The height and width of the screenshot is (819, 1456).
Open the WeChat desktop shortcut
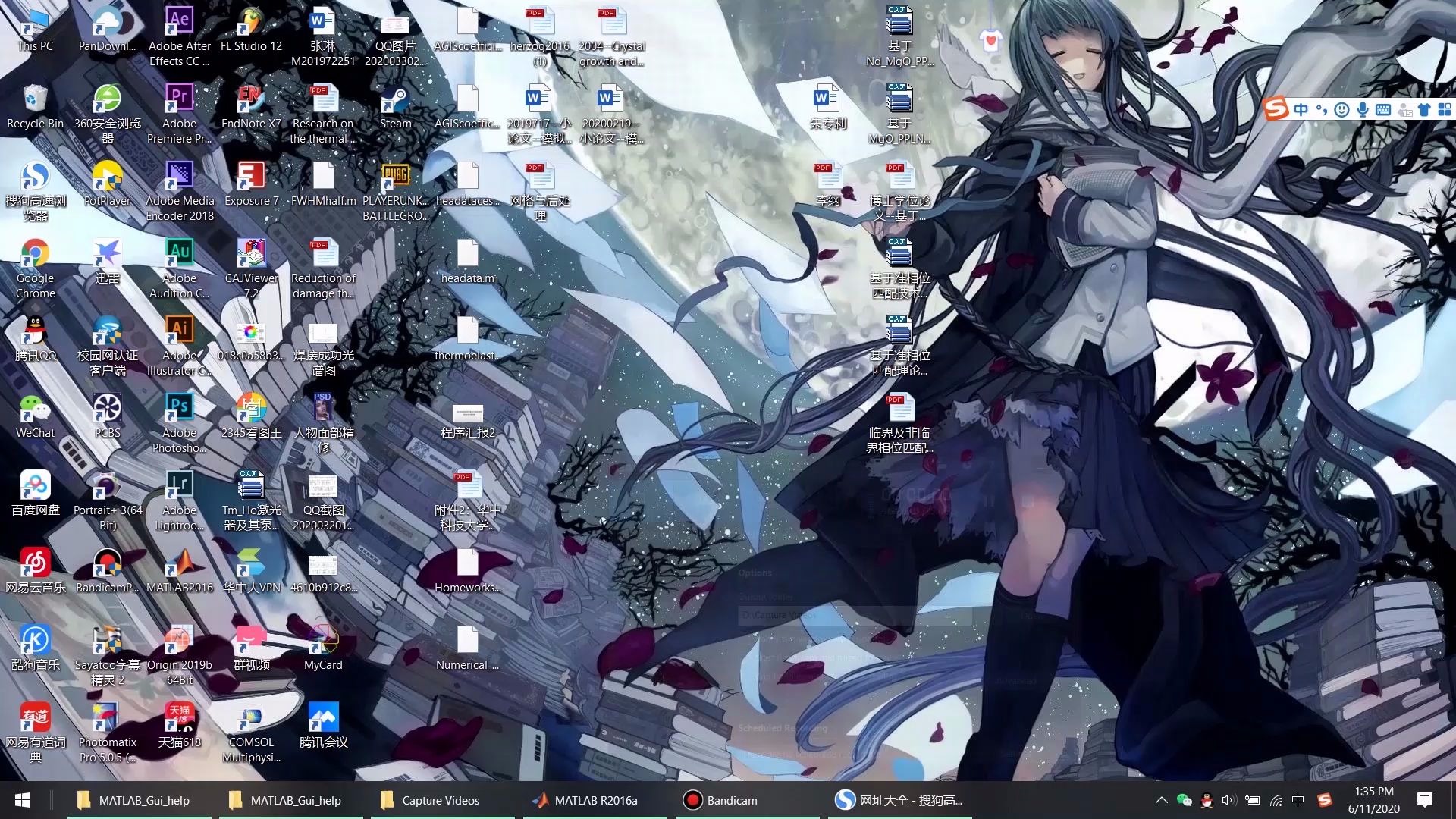[35, 417]
